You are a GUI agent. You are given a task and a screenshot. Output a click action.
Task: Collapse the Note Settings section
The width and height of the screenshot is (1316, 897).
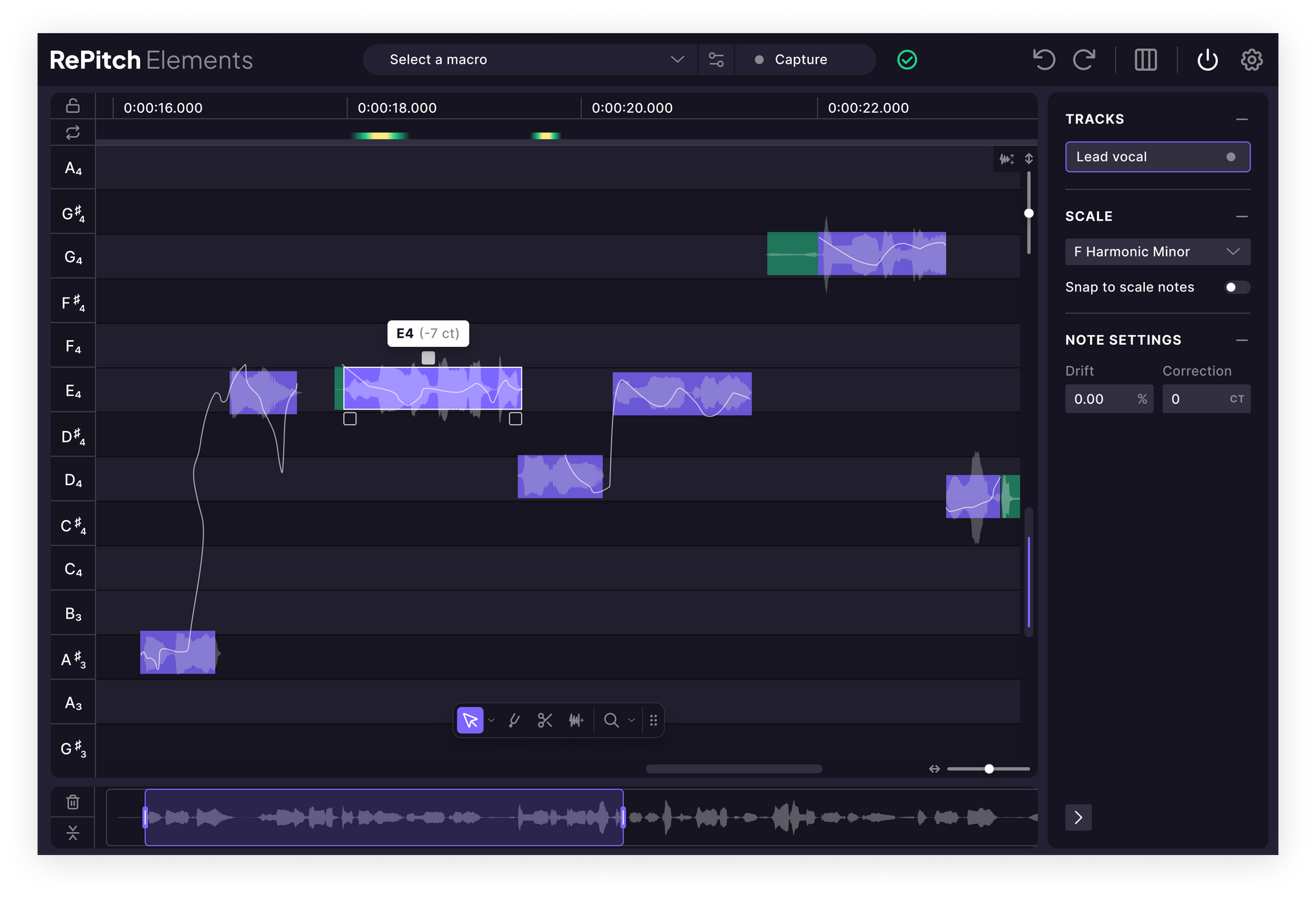coord(1242,340)
